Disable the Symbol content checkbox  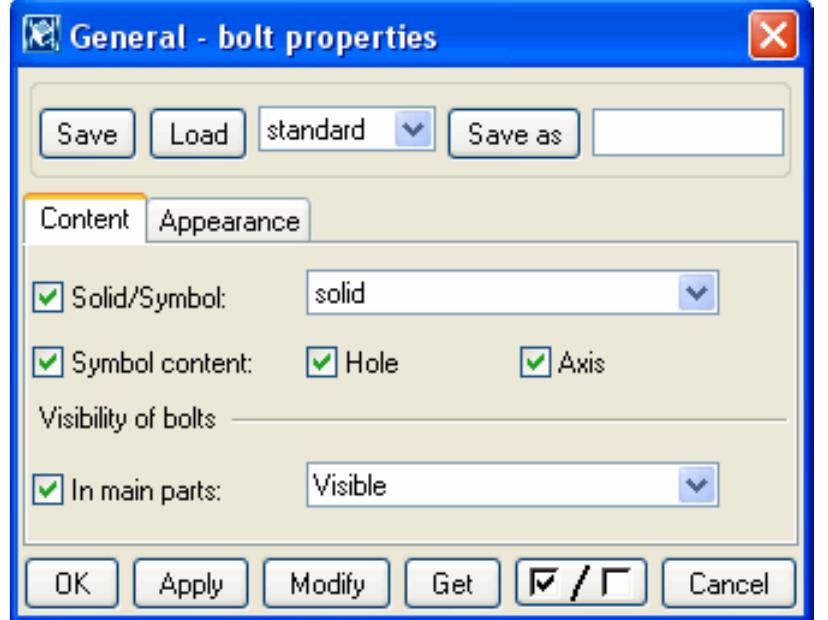45,365
